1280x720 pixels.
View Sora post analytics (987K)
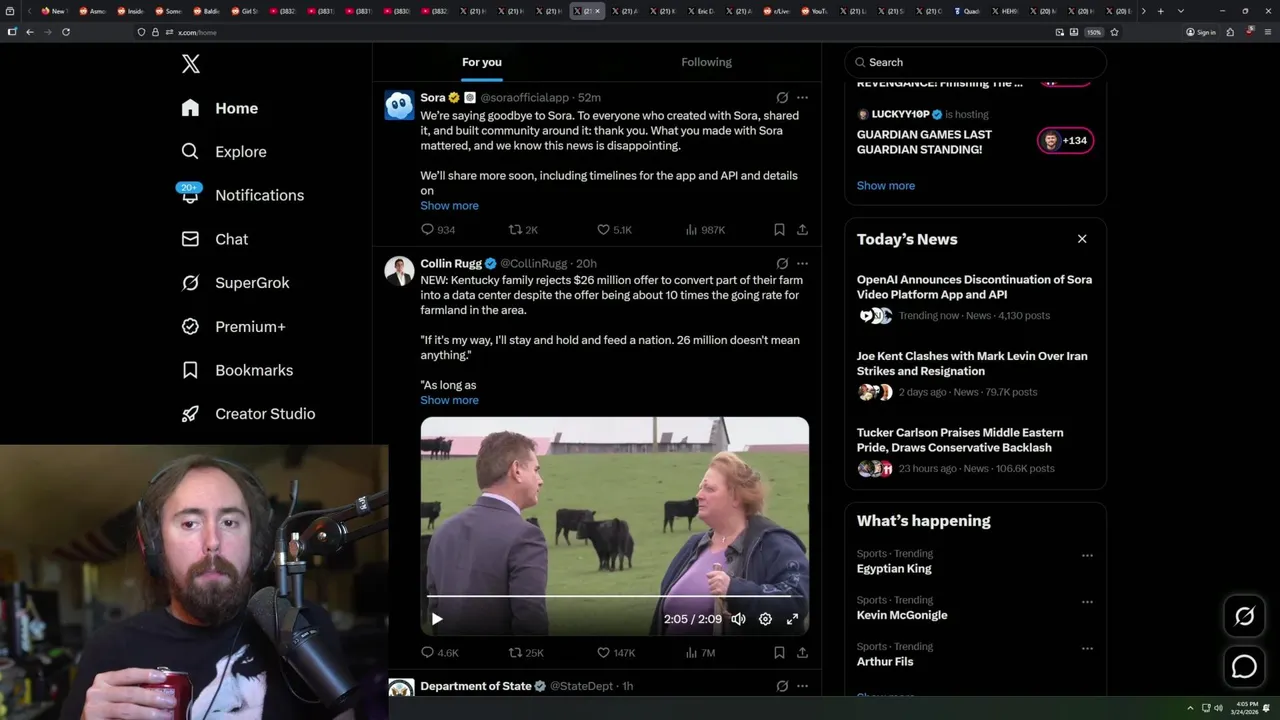point(705,230)
